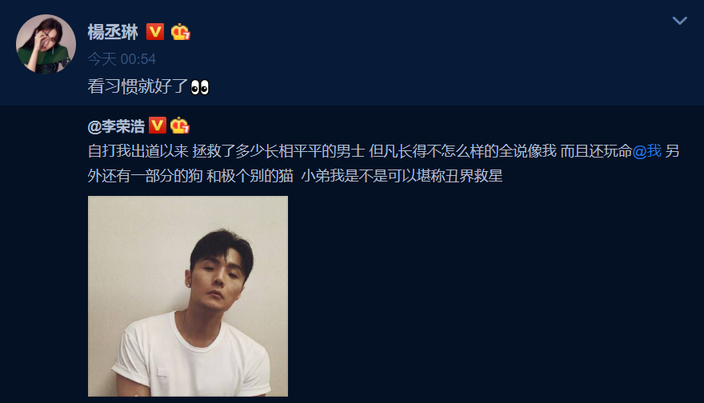Click the verified V badge beside 楊丞琳

click(x=155, y=31)
